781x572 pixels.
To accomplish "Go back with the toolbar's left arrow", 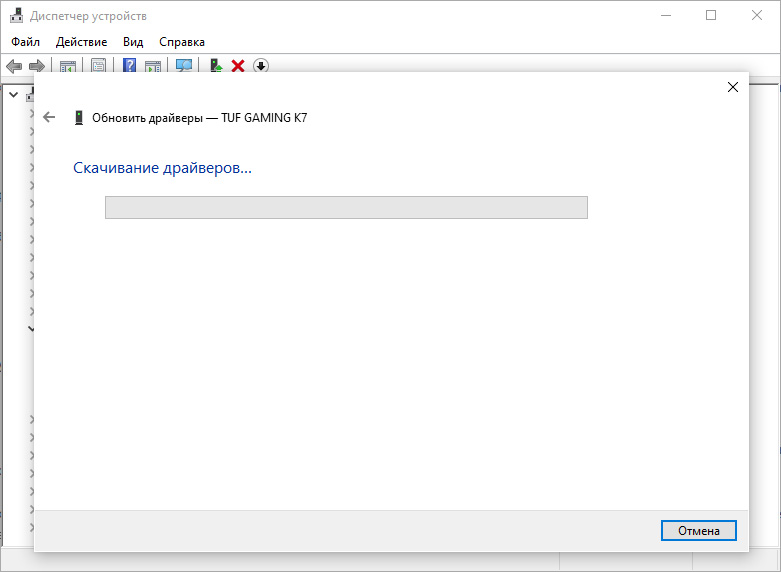I will coord(14,66).
